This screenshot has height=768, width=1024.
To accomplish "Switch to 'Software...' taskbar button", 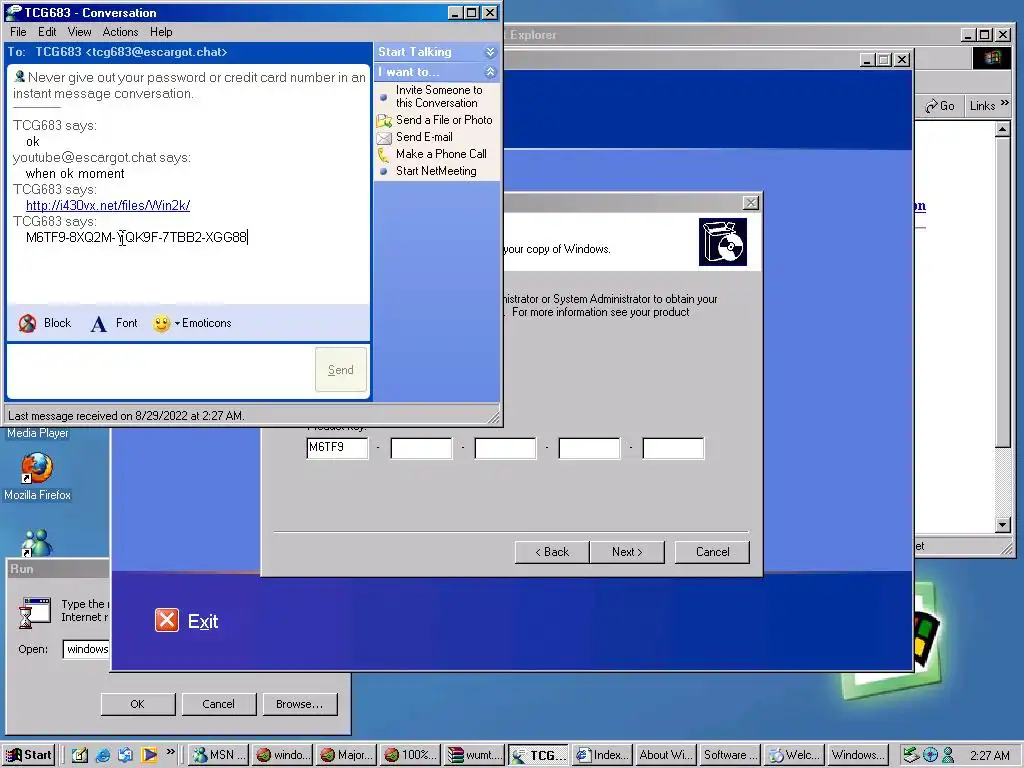I will tap(730, 755).
